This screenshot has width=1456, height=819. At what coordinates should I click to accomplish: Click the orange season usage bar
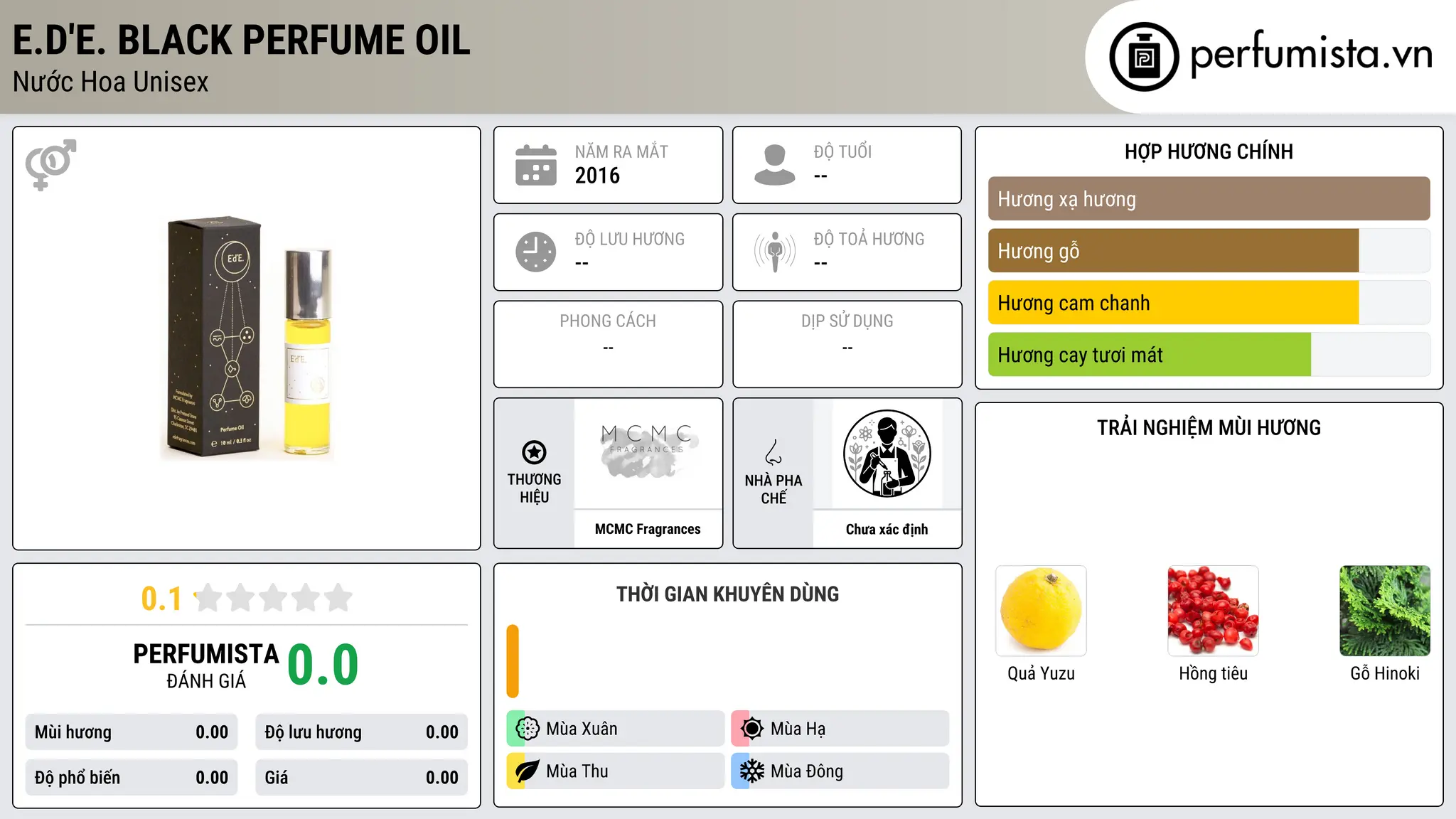(x=513, y=661)
